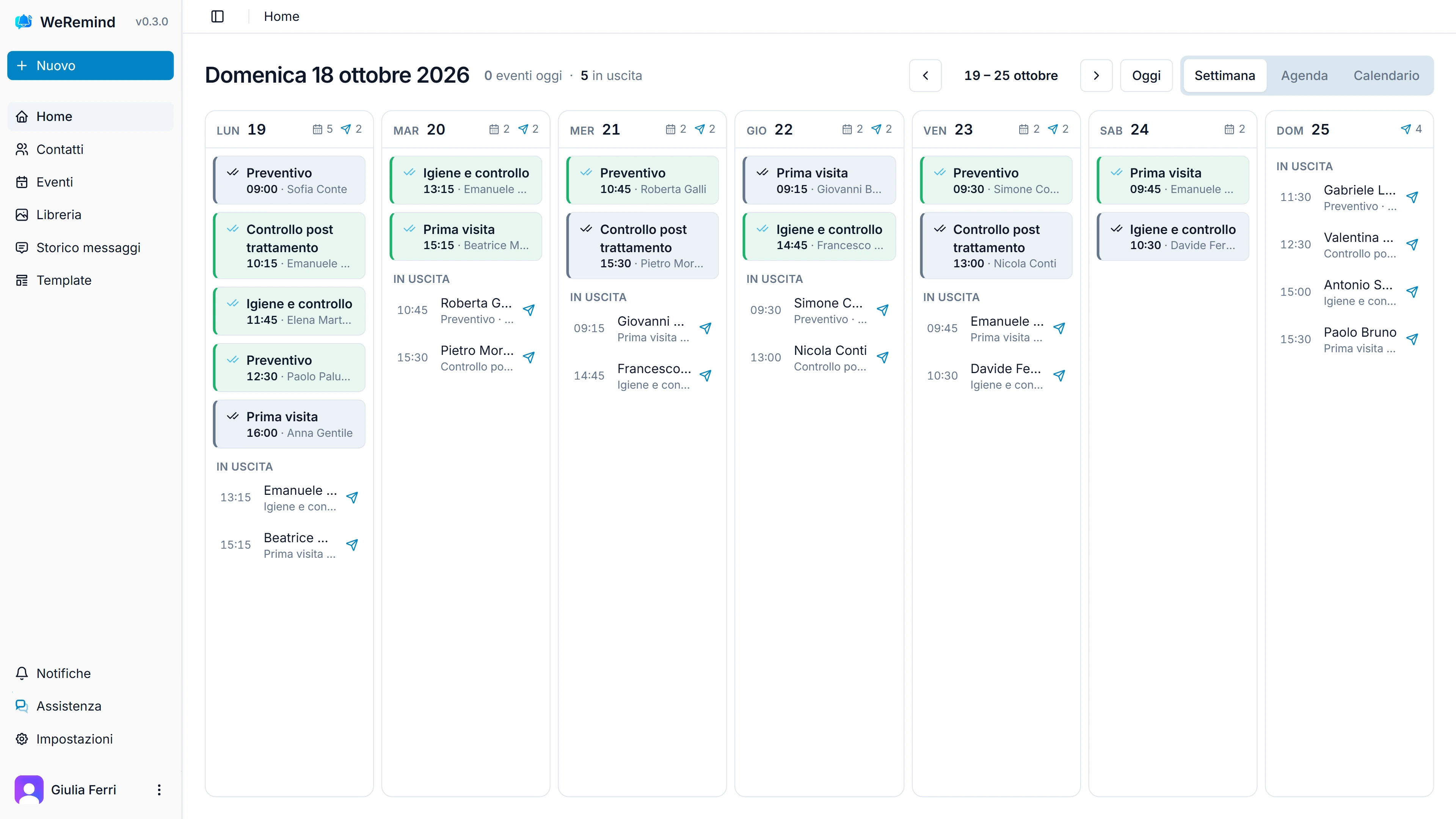Screen dimensions: 1456x819
Task: Send reminder to Antonio S. at 15:00
Action: (1412, 292)
